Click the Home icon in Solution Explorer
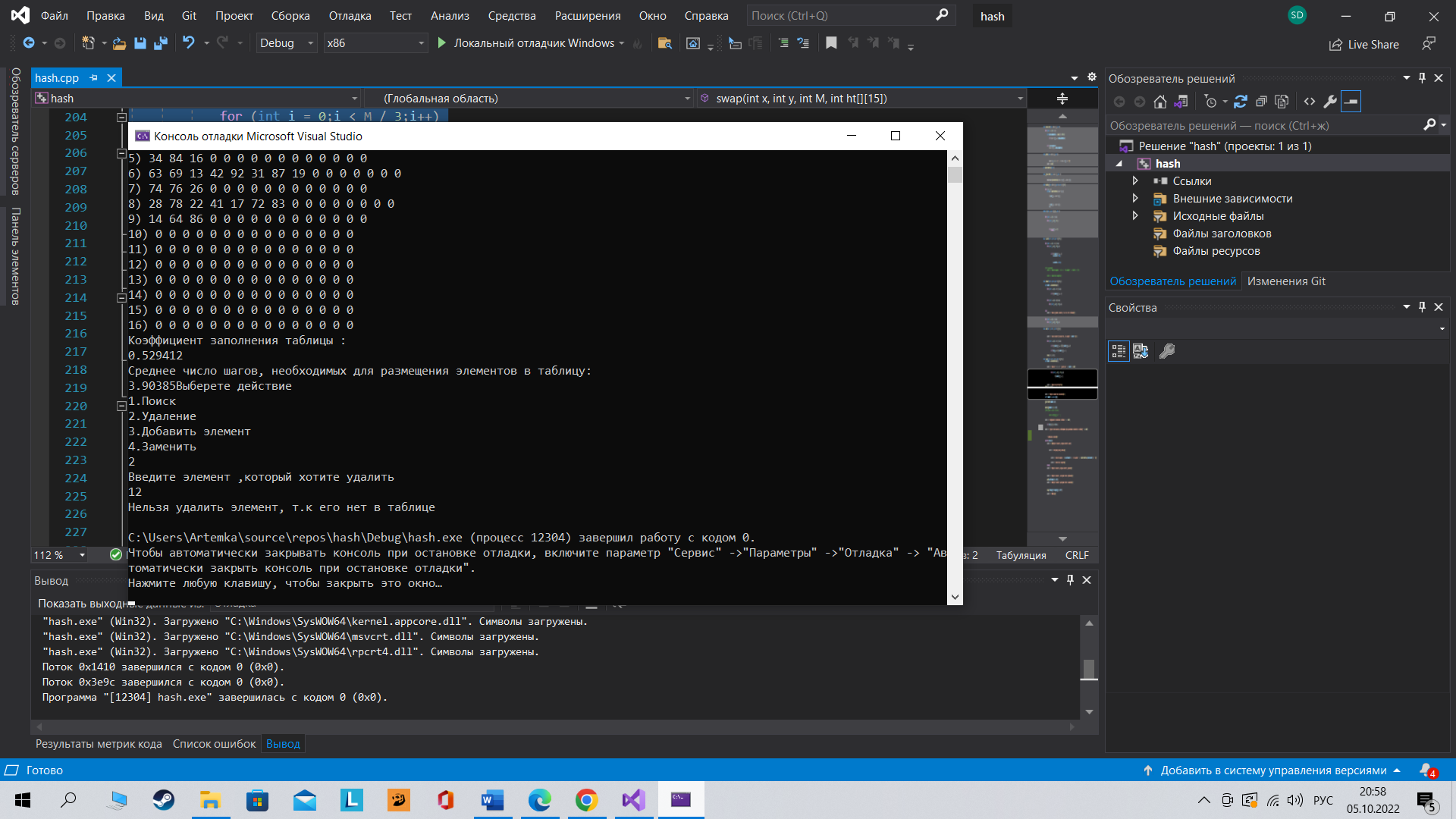Viewport: 1456px width, 819px height. 1160,102
